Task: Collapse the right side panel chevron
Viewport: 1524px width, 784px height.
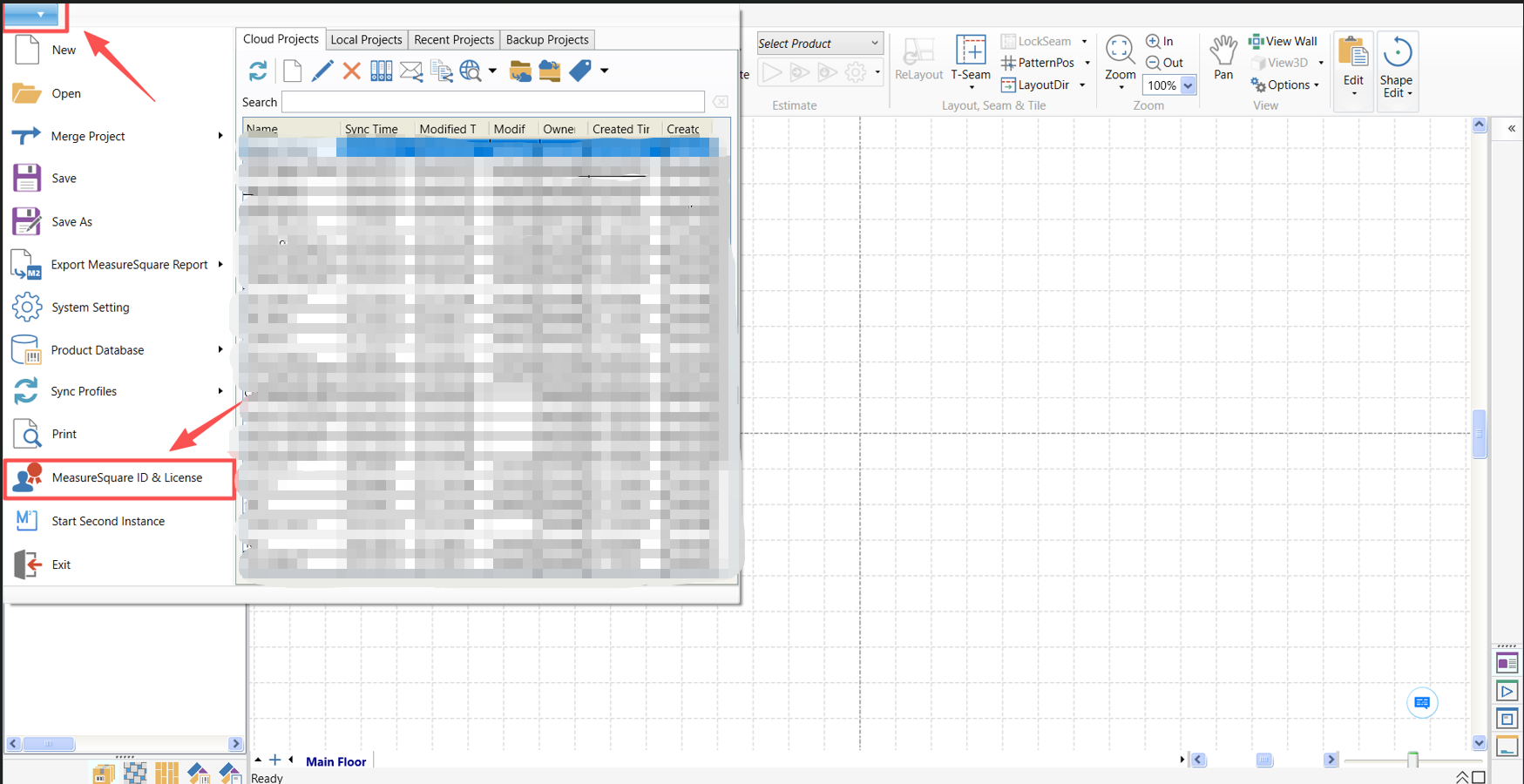Action: (x=1512, y=129)
